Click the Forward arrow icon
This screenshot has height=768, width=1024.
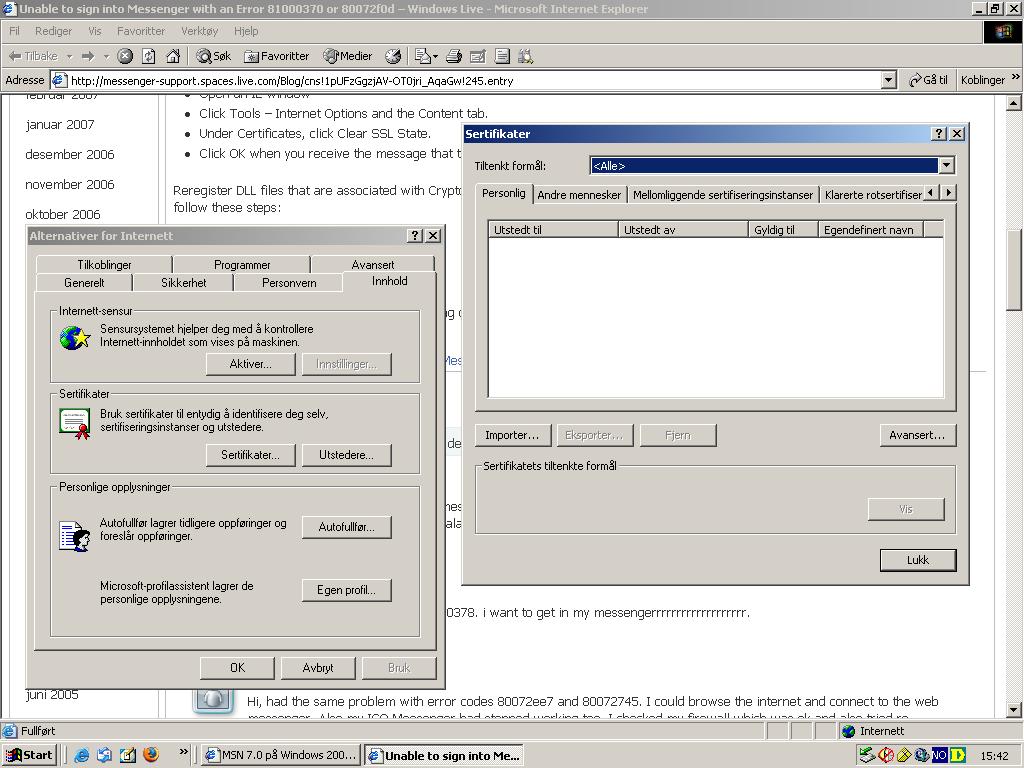coord(88,56)
